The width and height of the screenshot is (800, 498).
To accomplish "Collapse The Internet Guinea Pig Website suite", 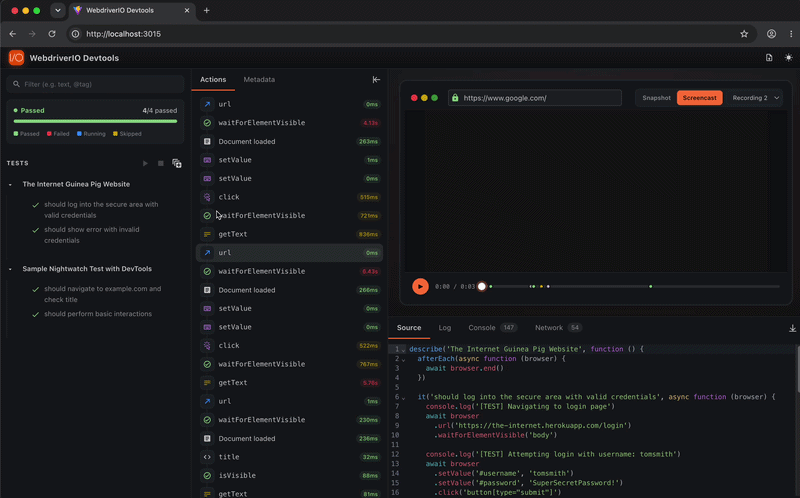I will click(10, 185).
